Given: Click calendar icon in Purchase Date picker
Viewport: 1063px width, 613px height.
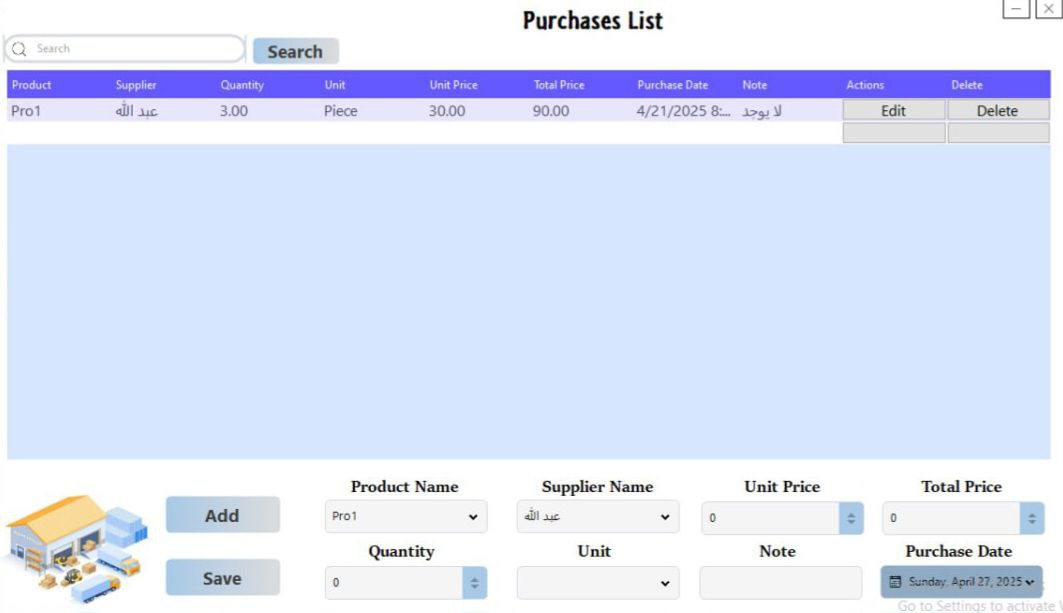Looking at the screenshot, I should [x=895, y=582].
